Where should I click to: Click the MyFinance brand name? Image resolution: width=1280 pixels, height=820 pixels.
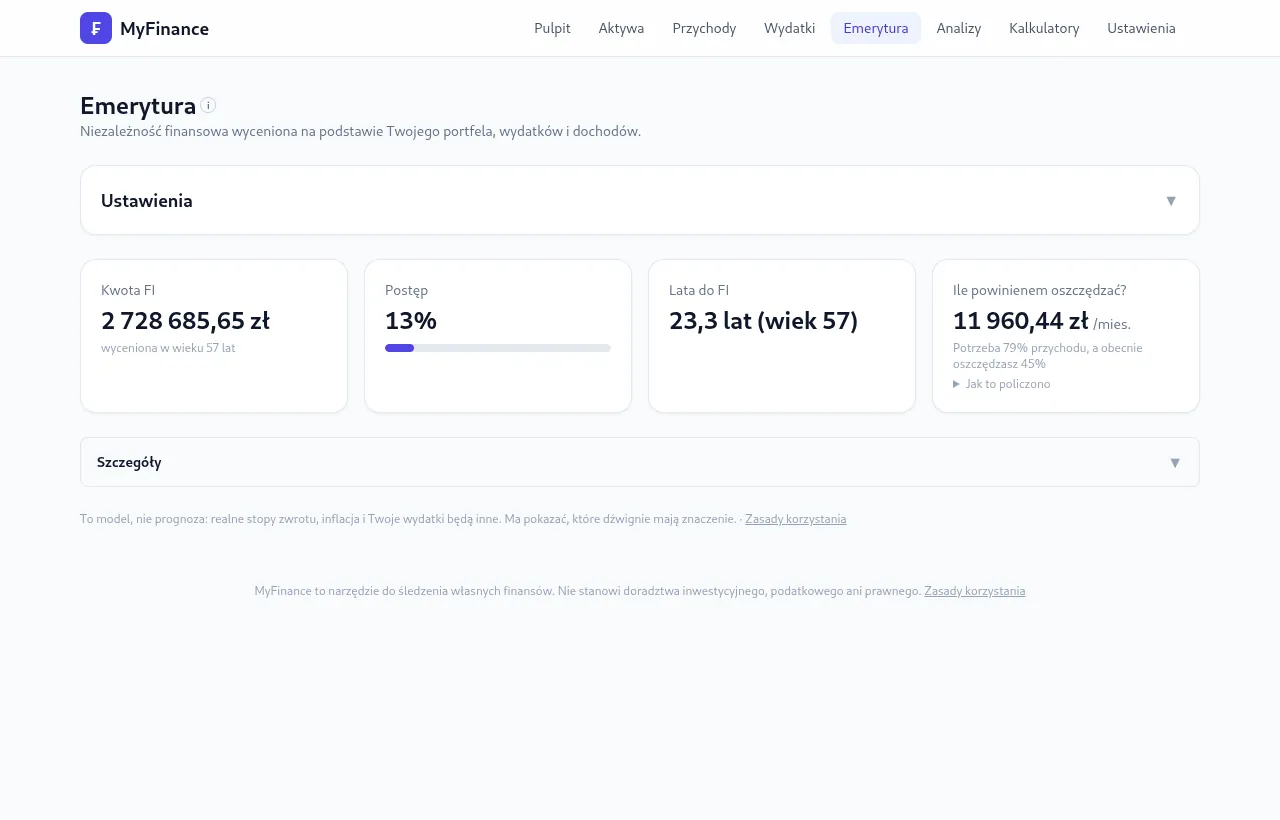[x=164, y=29]
